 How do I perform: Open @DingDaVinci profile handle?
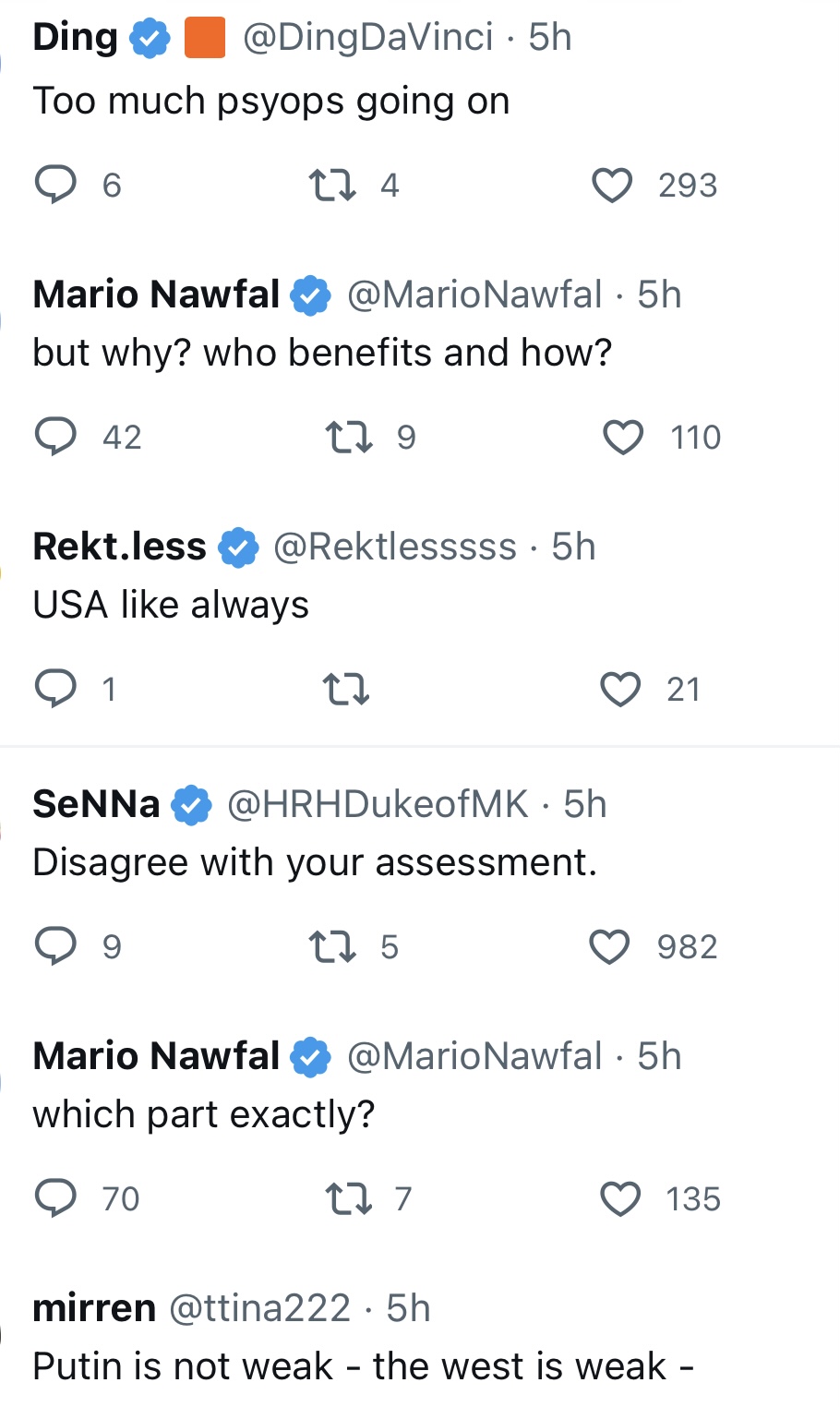[x=367, y=38]
